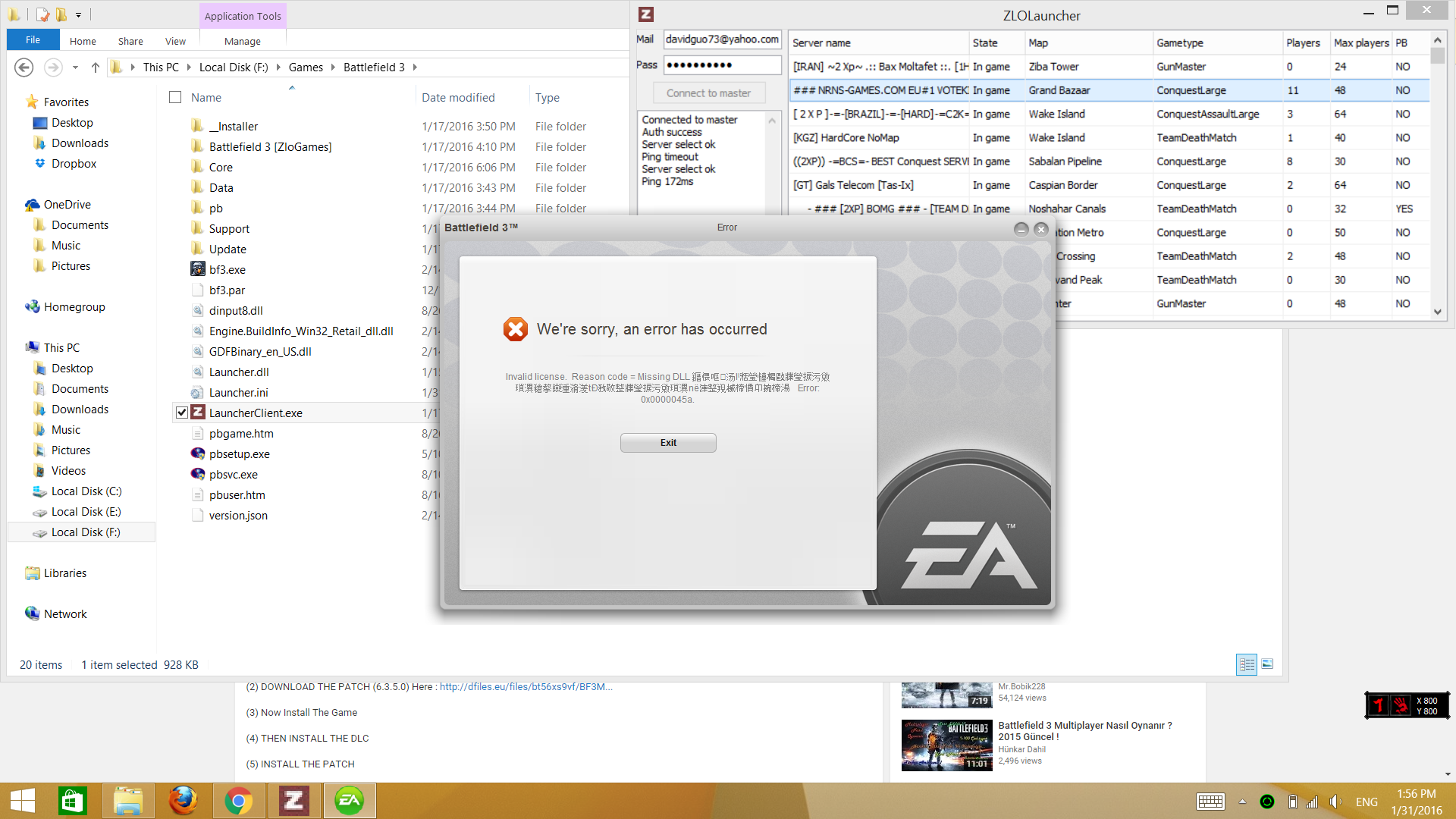Screen dimensions: 1456x819
Task: Uncheck the LauncherClient.exe checkbox
Action: coord(182,413)
